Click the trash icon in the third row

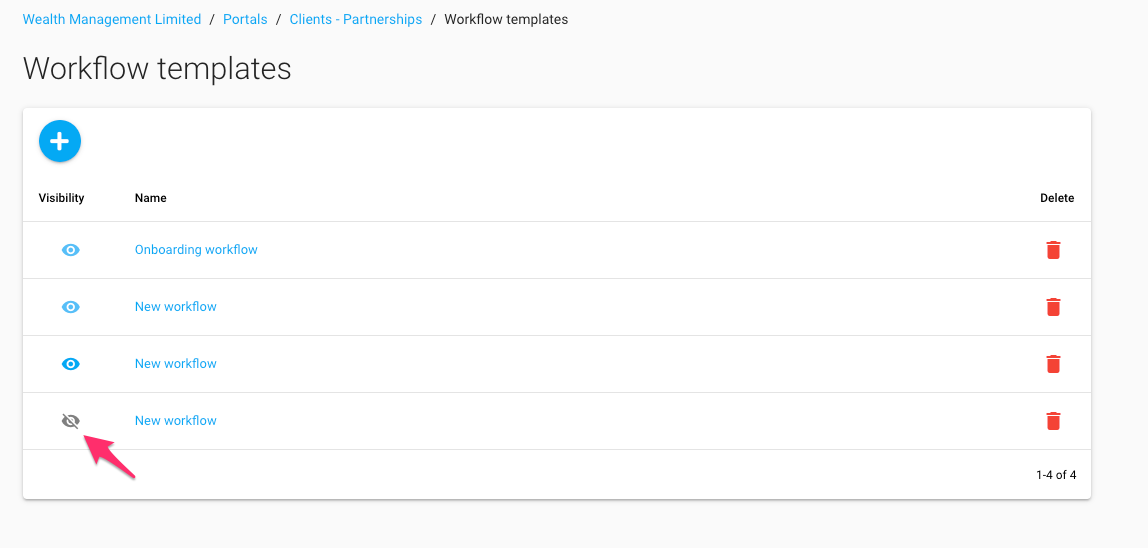tap(1053, 364)
